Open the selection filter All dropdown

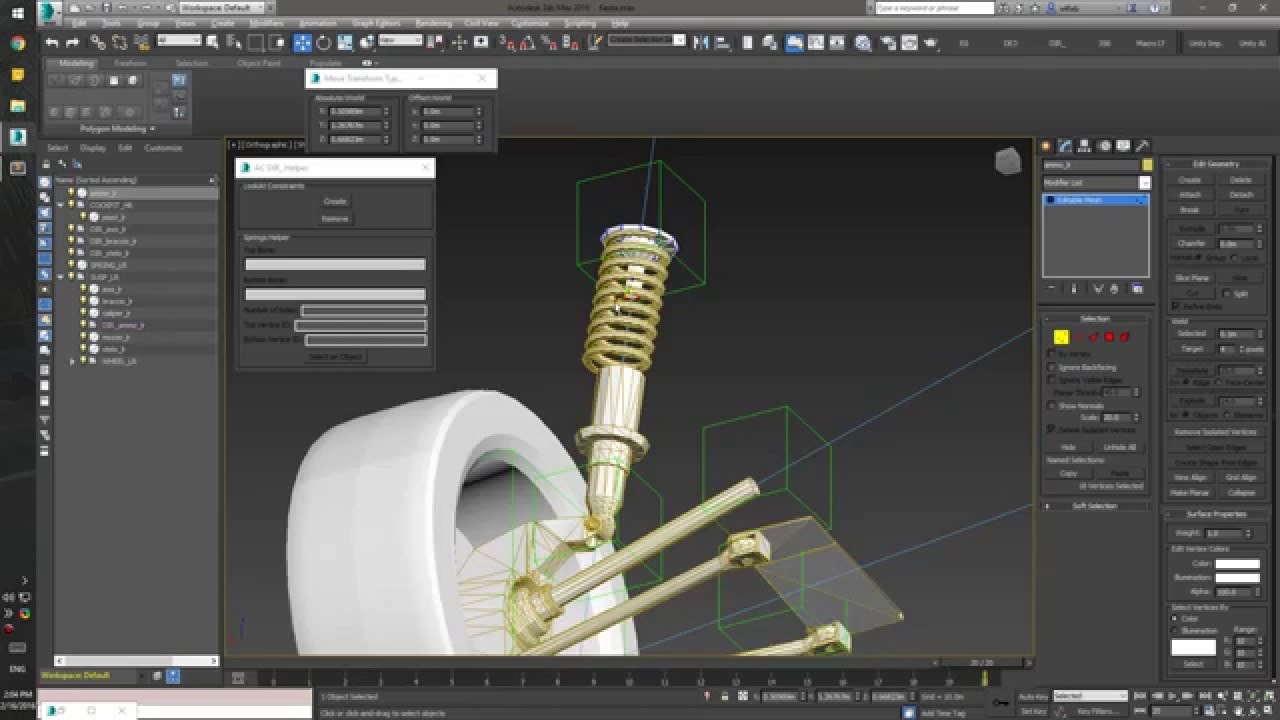[x=179, y=41]
